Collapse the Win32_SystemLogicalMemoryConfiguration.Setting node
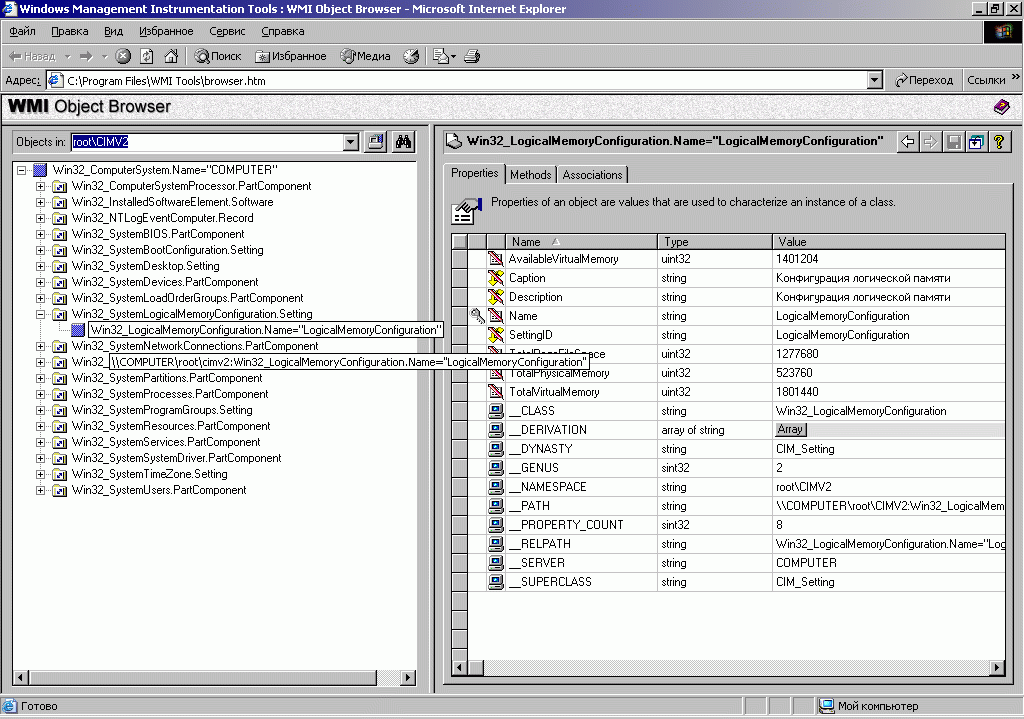Image resolution: width=1024 pixels, height=719 pixels. (x=40, y=314)
